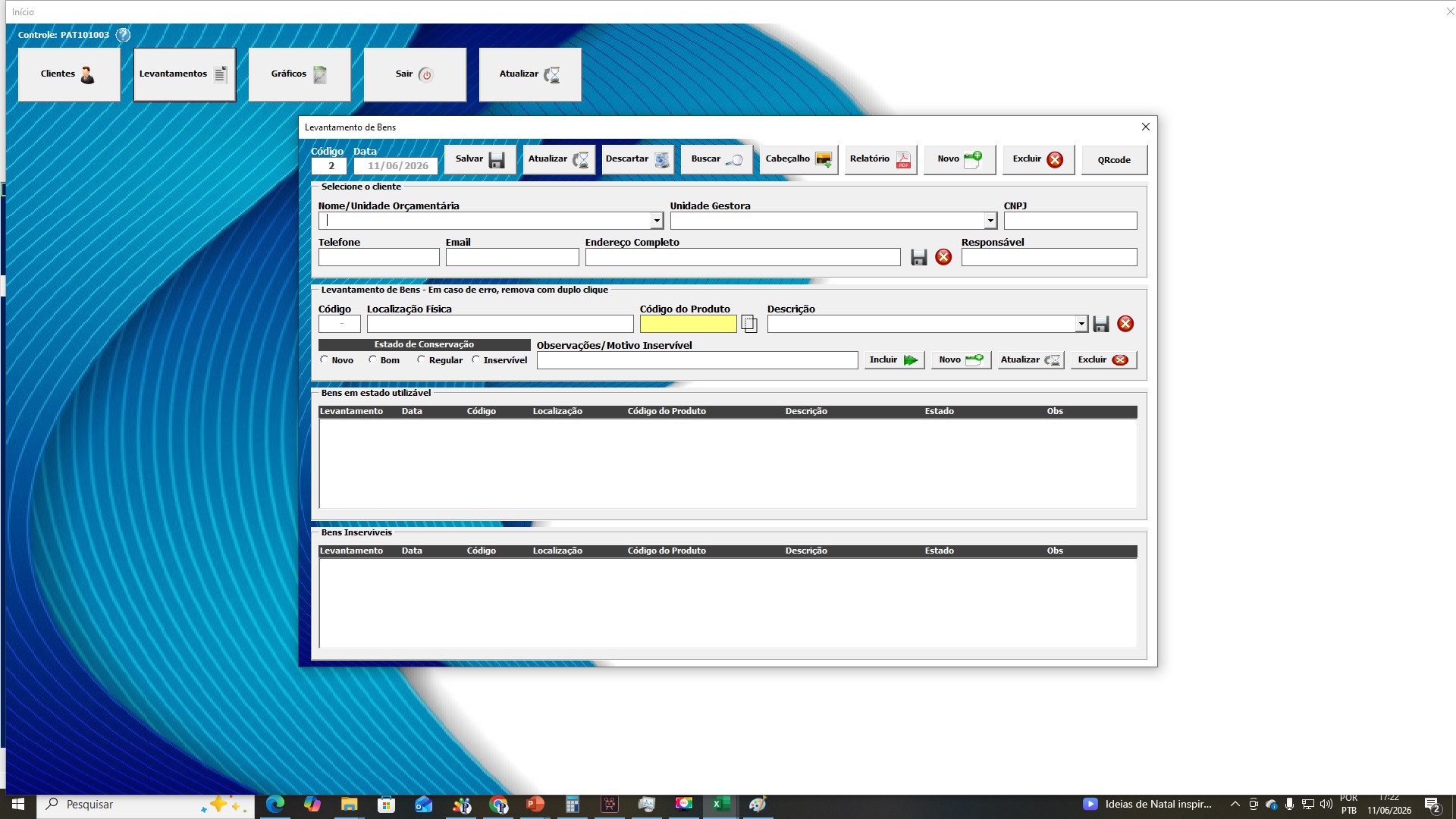Click the Incluir button with the green arrow
The width and height of the screenshot is (1456, 819).
(x=894, y=360)
